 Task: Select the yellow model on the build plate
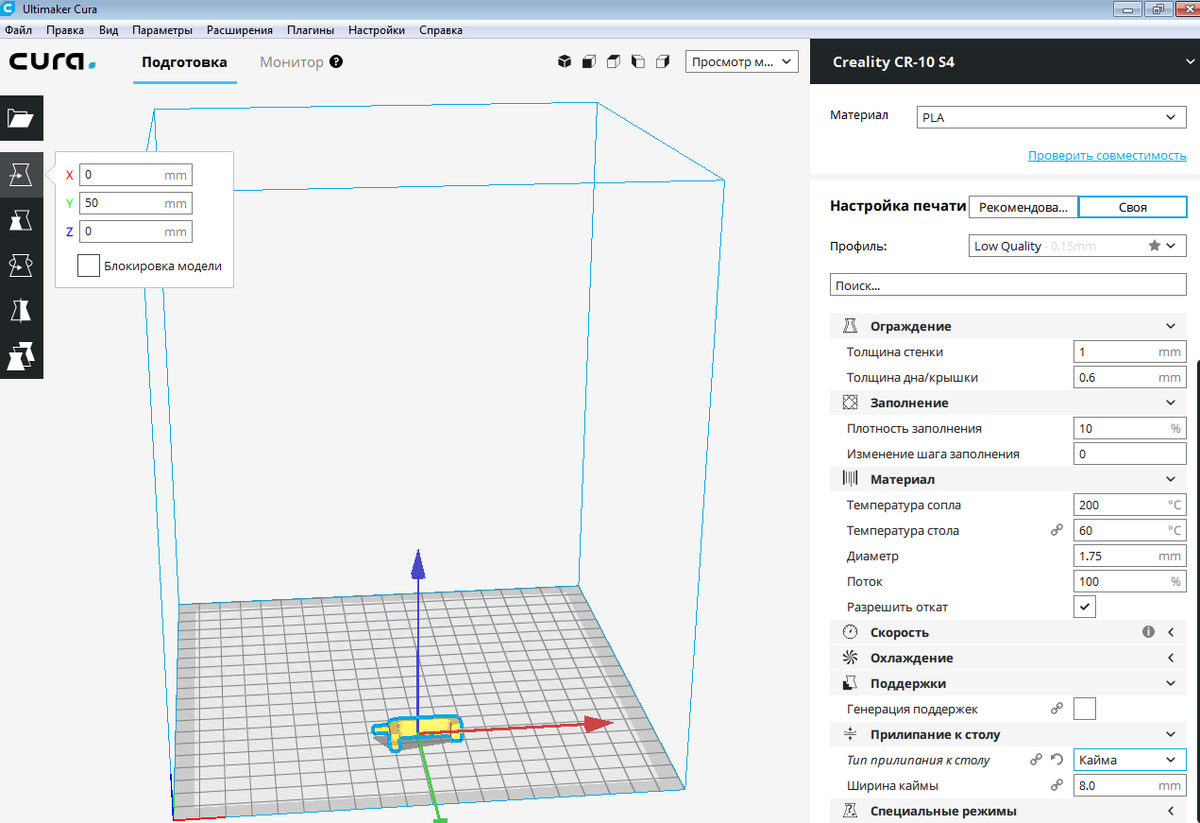pyautogui.click(x=420, y=730)
